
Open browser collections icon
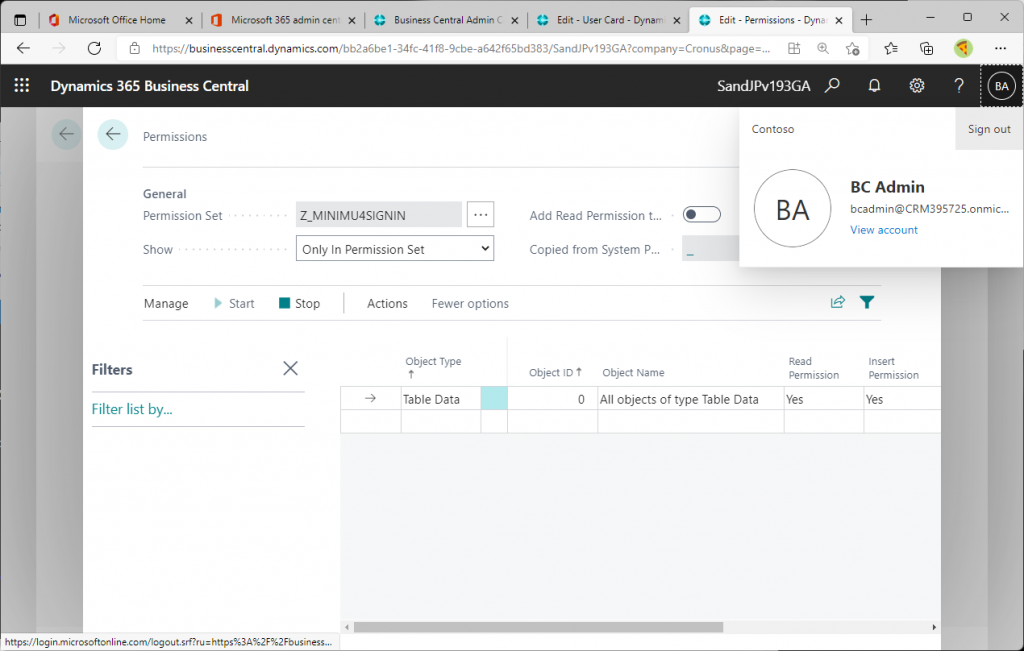tap(926, 48)
